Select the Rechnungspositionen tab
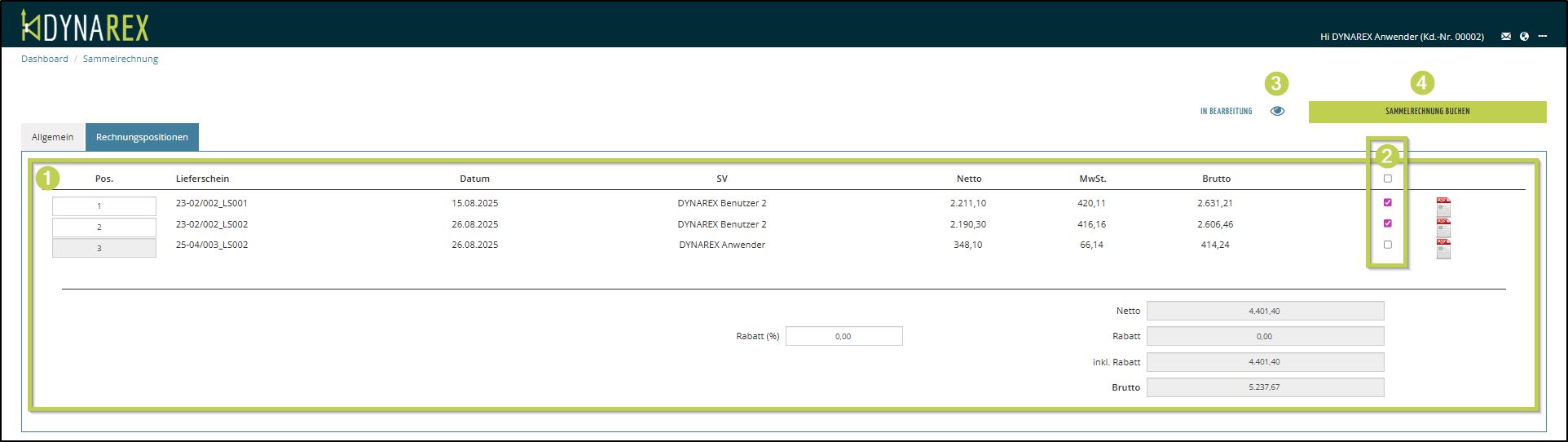1568x442 pixels. pos(142,137)
